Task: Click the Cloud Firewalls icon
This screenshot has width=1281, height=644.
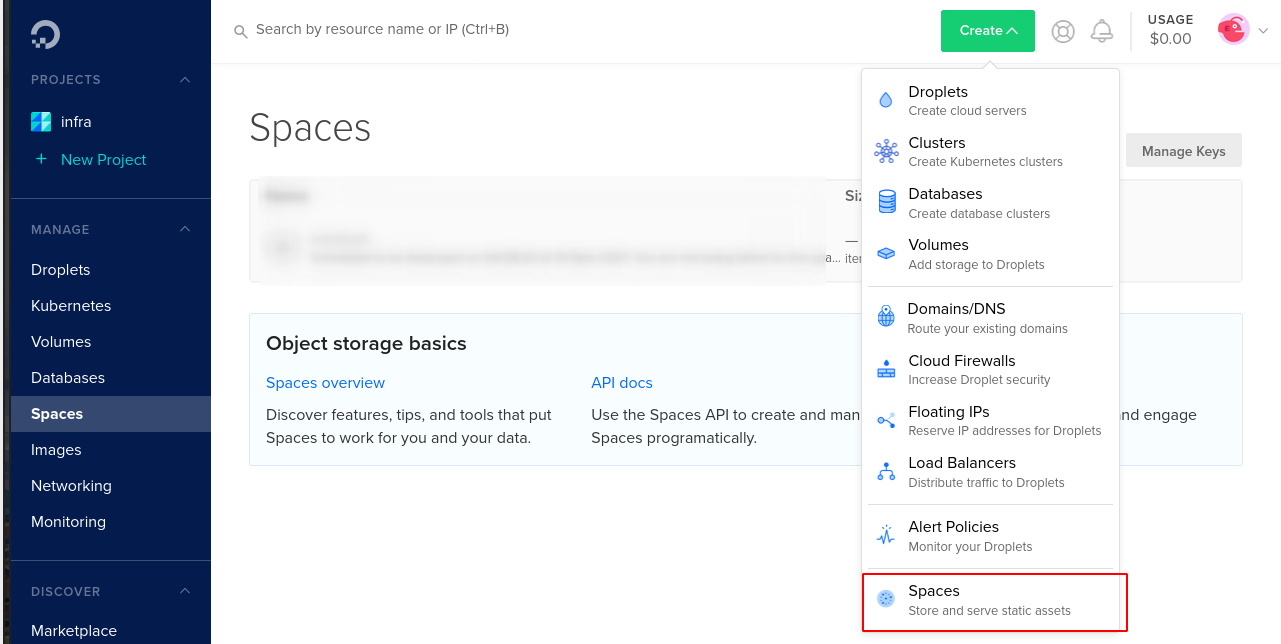Action: pyautogui.click(x=886, y=369)
